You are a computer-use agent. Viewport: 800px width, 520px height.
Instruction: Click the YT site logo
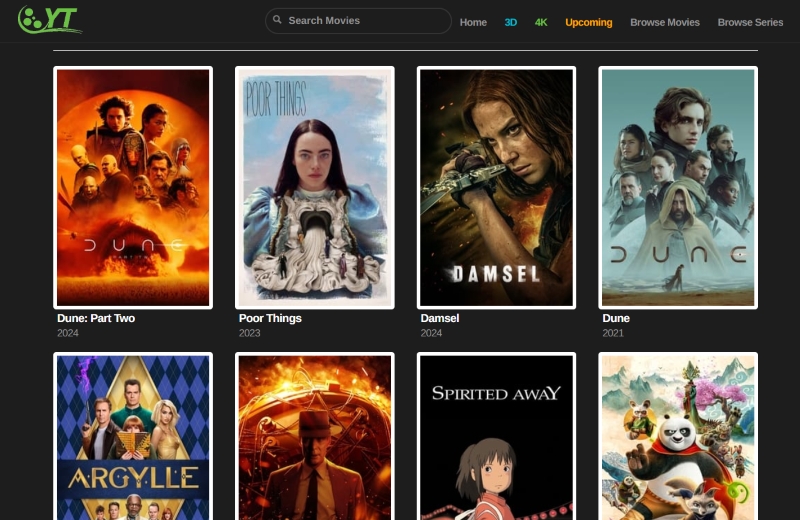pyautogui.click(x=49, y=20)
